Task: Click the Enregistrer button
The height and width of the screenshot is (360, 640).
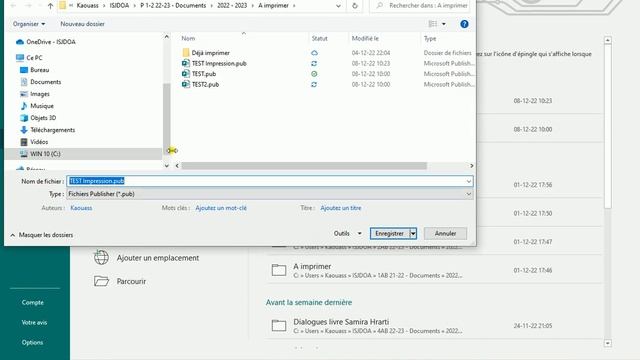Action: pyautogui.click(x=390, y=233)
